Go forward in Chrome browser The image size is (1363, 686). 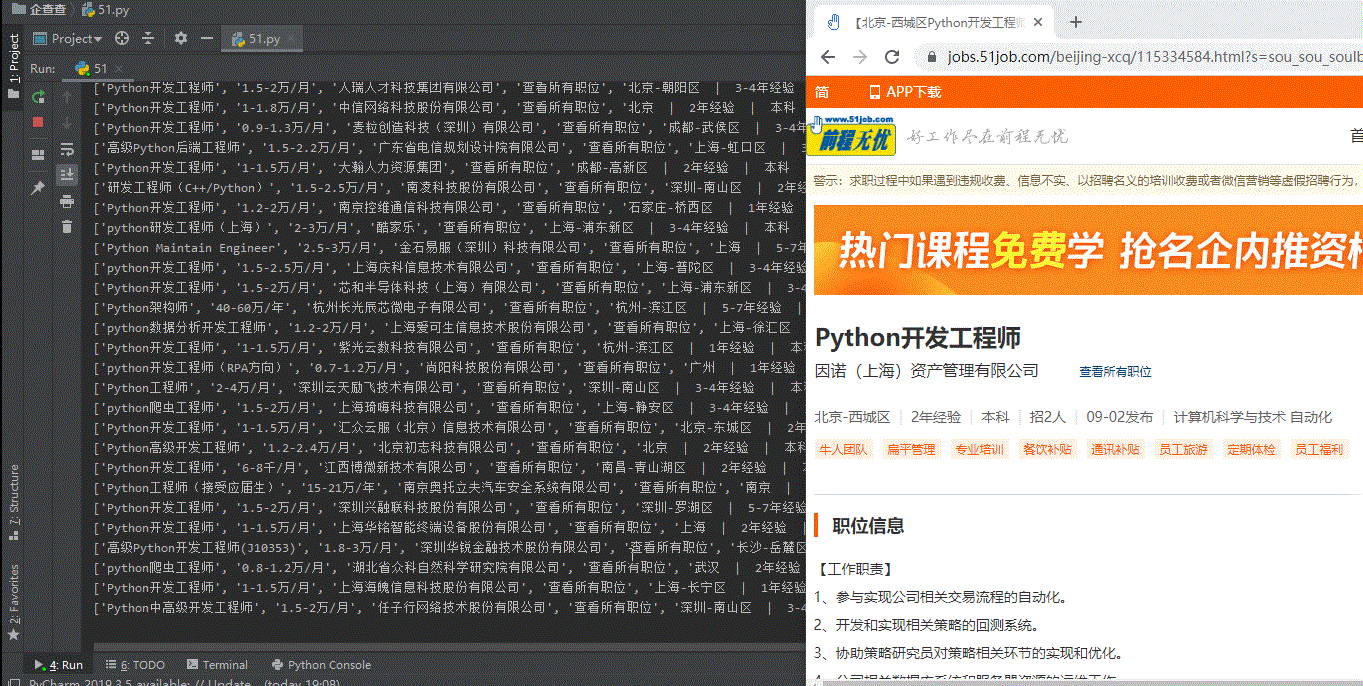point(860,57)
